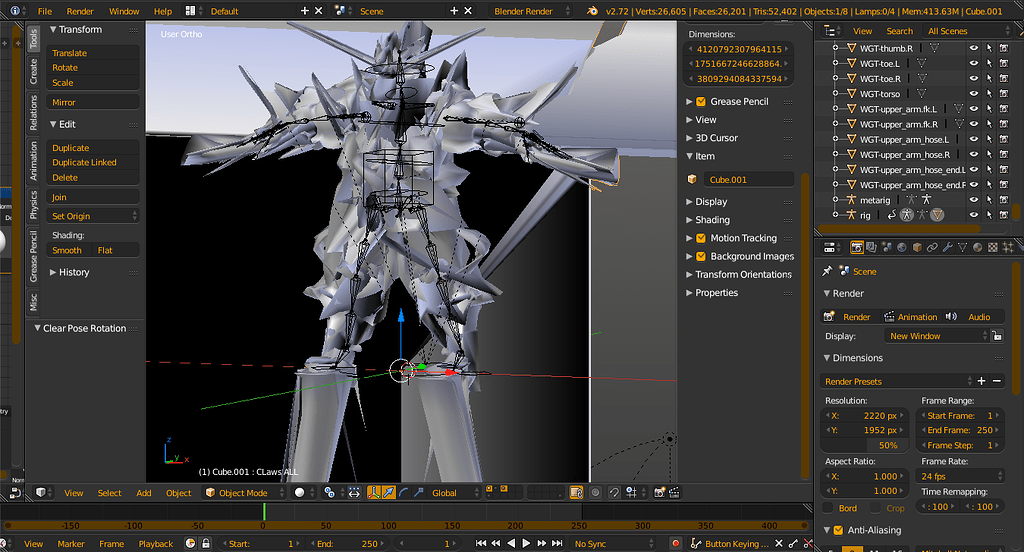The height and width of the screenshot is (552, 1024).
Task: Open the Material properties sphere tab
Action: [x=978, y=248]
